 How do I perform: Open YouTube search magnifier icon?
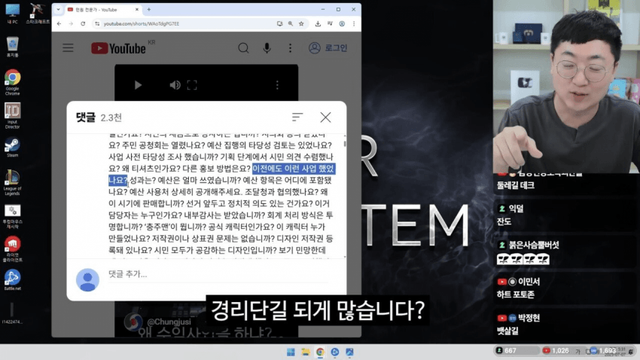click(243, 48)
